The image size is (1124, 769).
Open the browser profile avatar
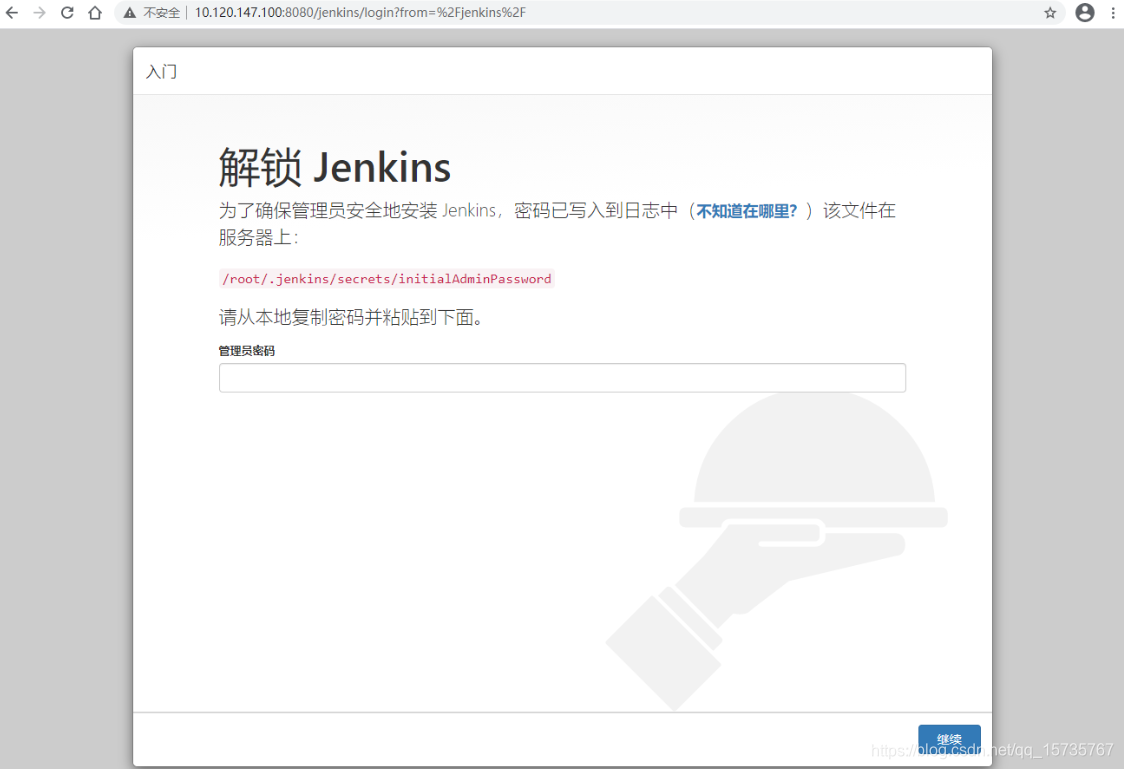pos(1085,12)
